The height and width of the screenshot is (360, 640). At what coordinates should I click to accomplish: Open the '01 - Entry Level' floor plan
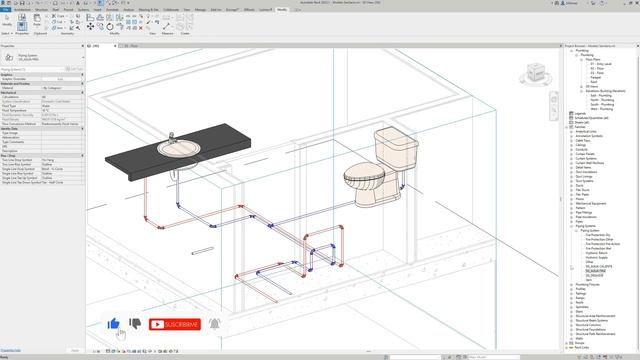point(601,64)
